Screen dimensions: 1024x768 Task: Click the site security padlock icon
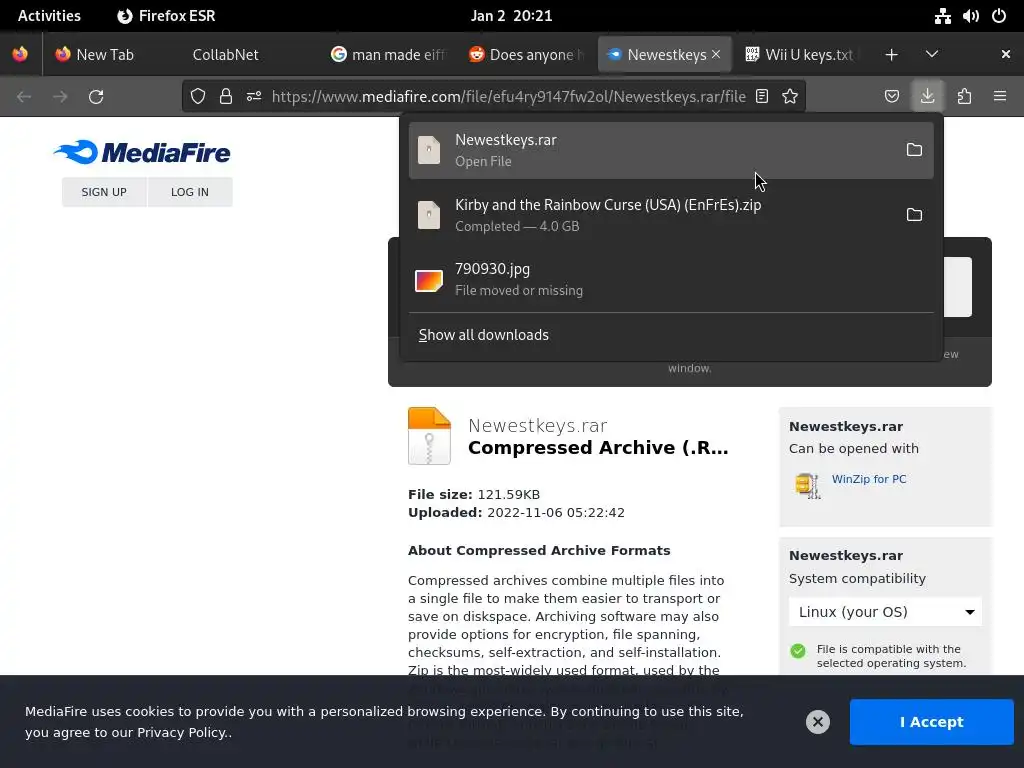(225, 96)
